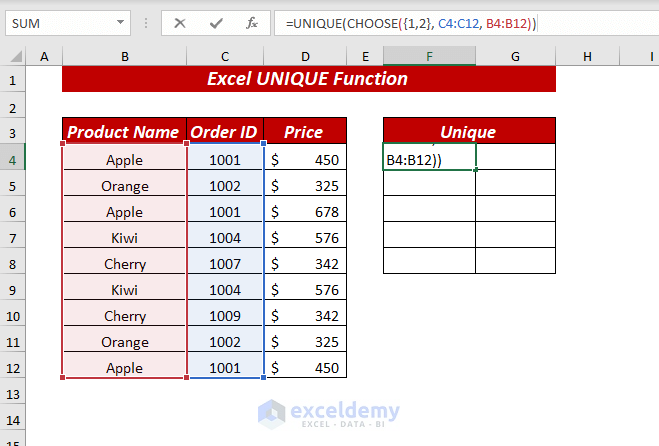Click empty cell F5 in Unique table
This screenshot has height=446, width=659.
pos(429,183)
